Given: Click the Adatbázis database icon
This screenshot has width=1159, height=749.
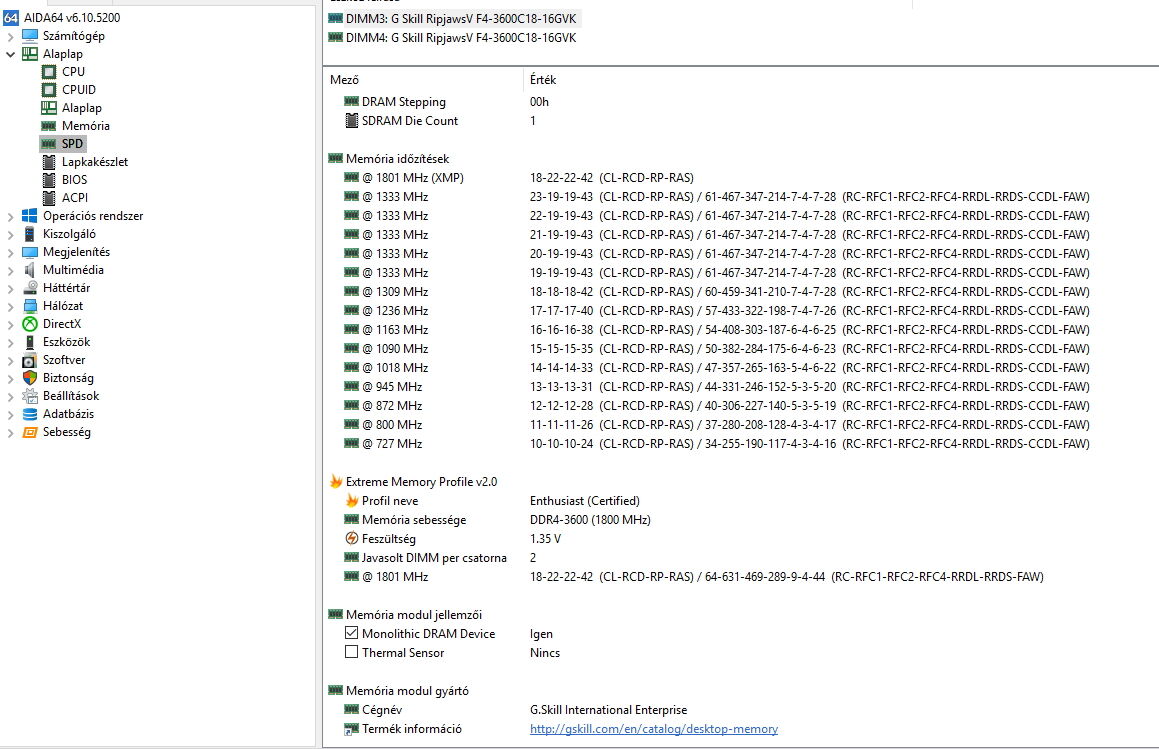Looking at the screenshot, I should (x=30, y=414).
